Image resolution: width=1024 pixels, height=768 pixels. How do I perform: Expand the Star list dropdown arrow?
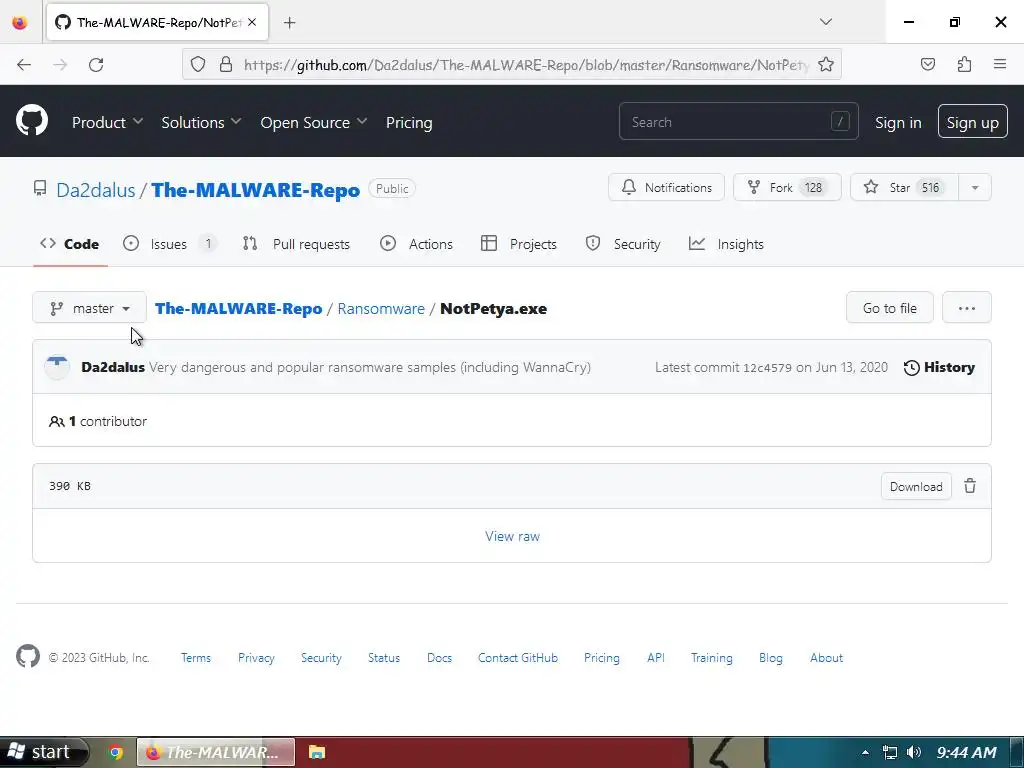coord(974,188)
